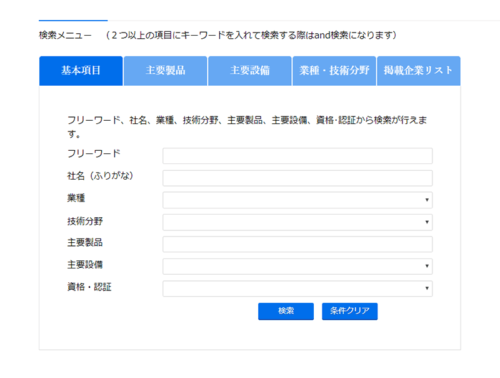Click the 主要設備 dropdown arrow icon
The image size is (500, 378).
(427, 266)
